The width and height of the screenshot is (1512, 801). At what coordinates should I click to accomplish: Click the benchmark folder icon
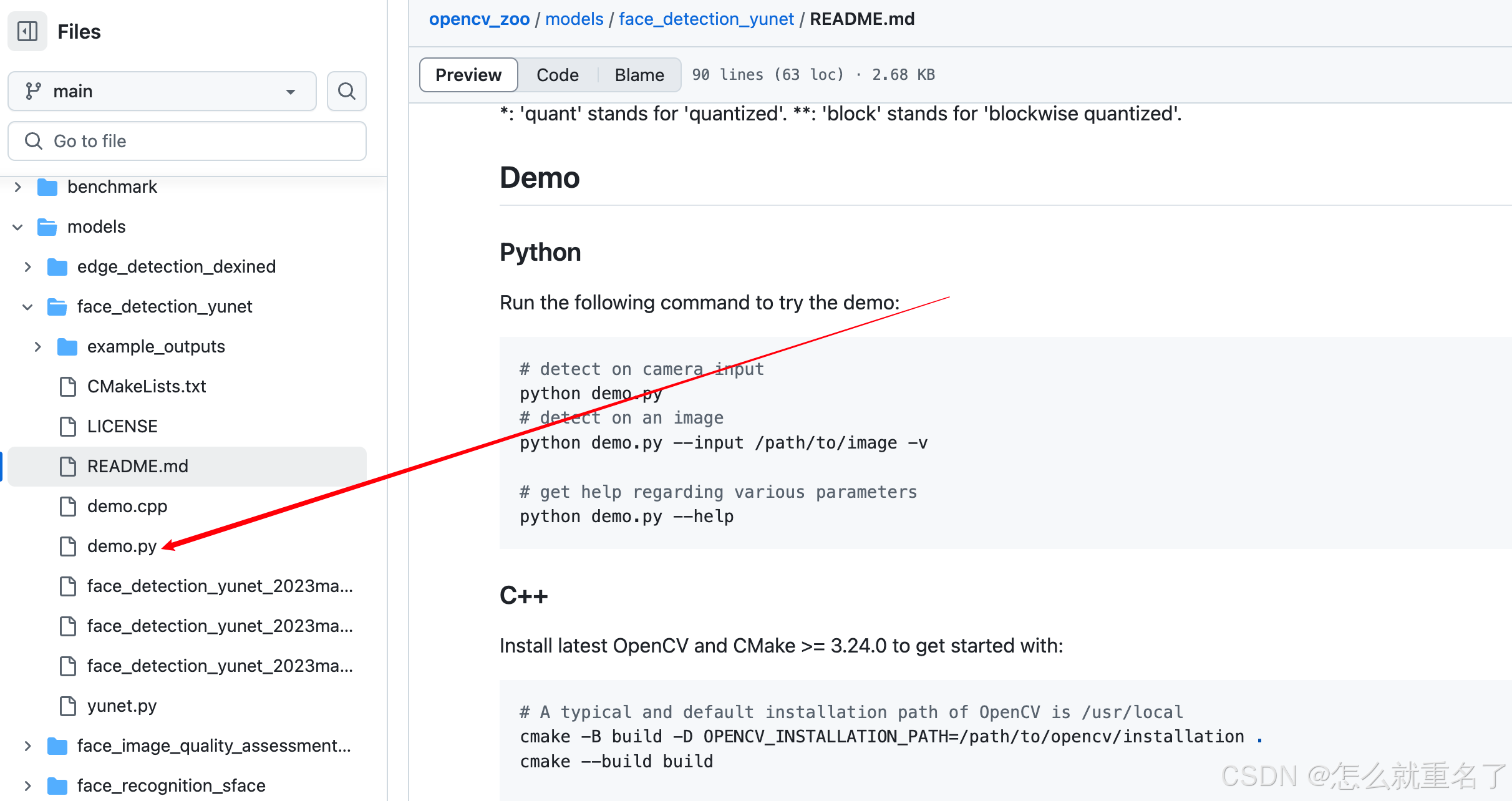[x=47, y=187]
